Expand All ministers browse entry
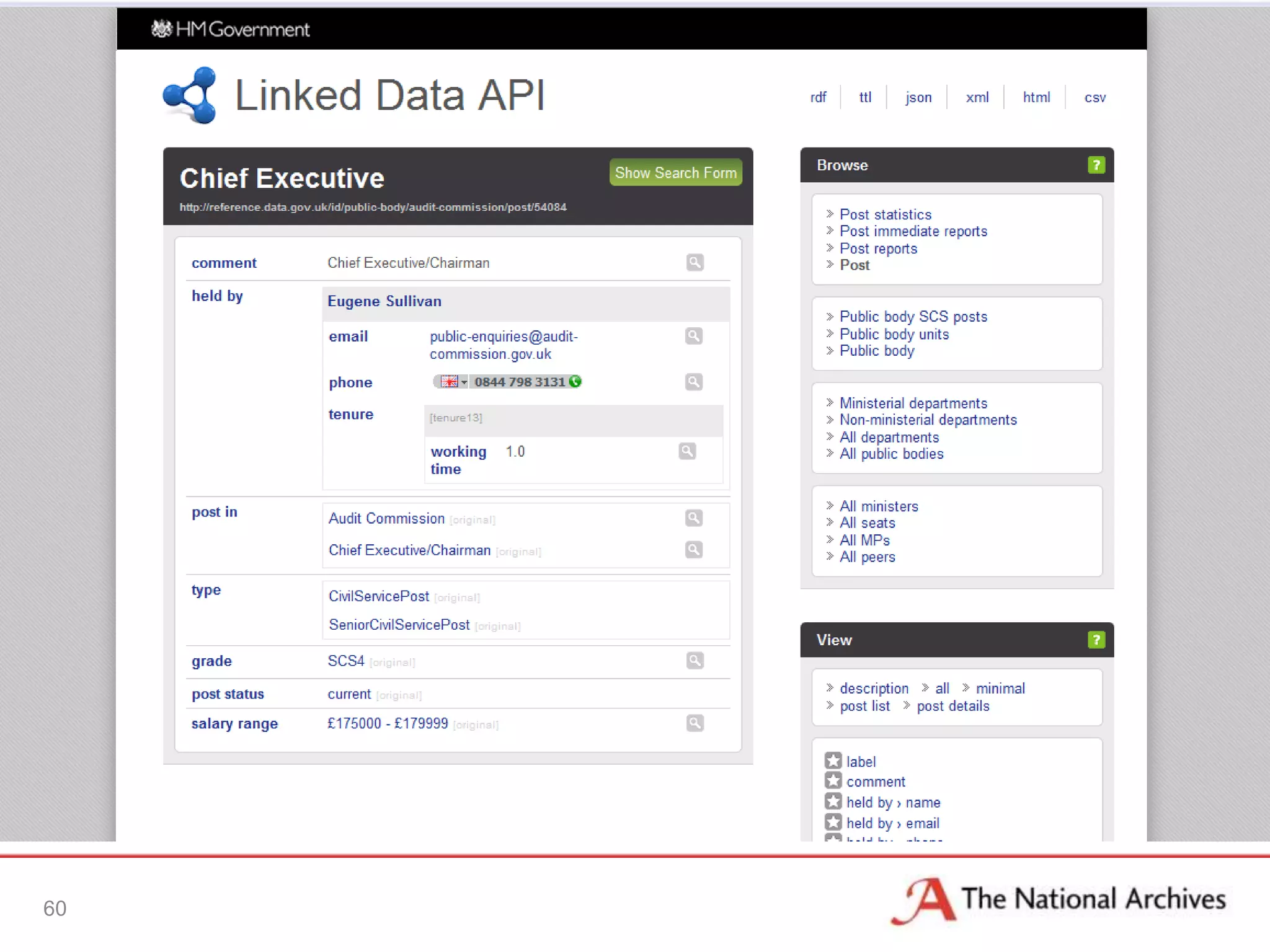Viewport: 1270px width, 952px height. 878,506
